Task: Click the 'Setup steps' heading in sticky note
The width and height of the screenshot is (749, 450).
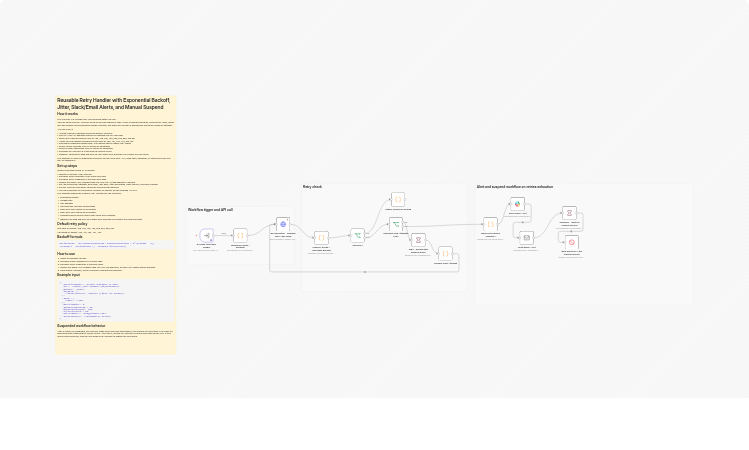Action: tap(67, 166)
